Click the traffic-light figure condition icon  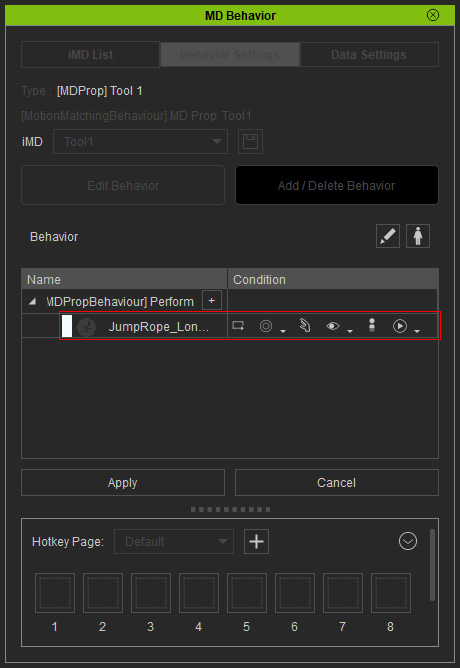pyautogui.click(x=372, y=325)
